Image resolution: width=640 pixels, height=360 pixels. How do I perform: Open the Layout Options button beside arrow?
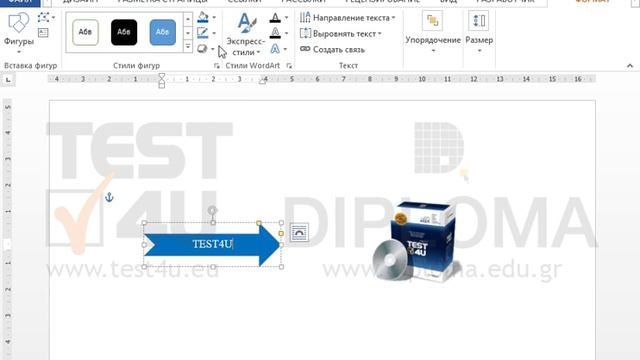click(x=299, y=233)
